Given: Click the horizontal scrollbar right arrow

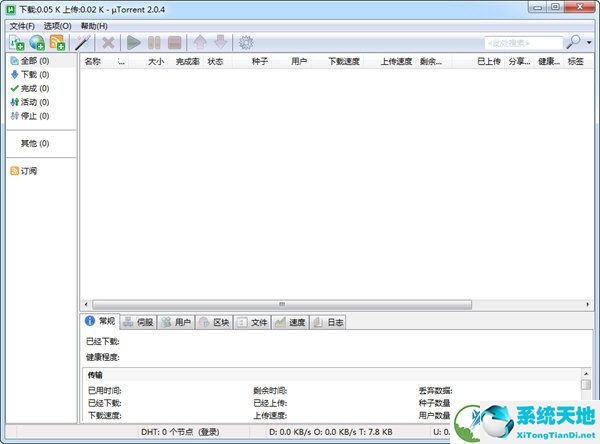Looking at the screenshot, I should (x=587, y=305).
